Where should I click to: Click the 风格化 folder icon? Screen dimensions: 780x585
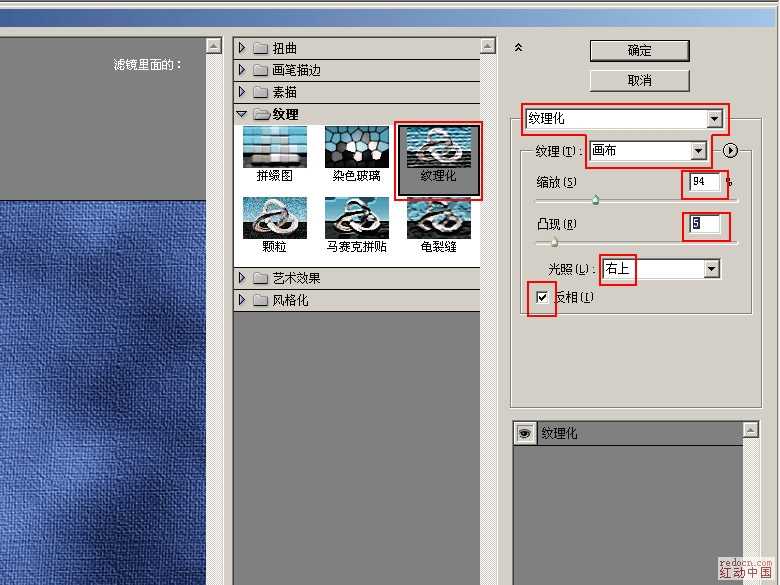261,299
